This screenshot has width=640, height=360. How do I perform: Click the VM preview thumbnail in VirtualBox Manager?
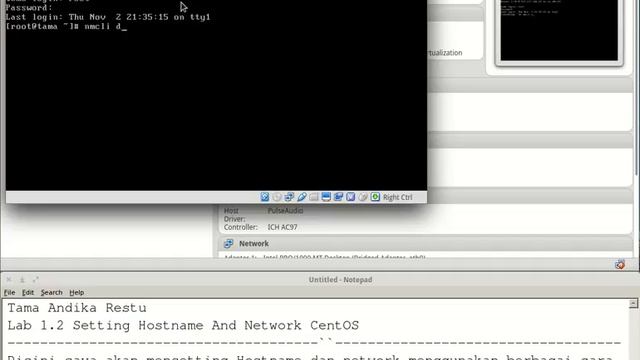pyautogui.click(x=559, y=31)
